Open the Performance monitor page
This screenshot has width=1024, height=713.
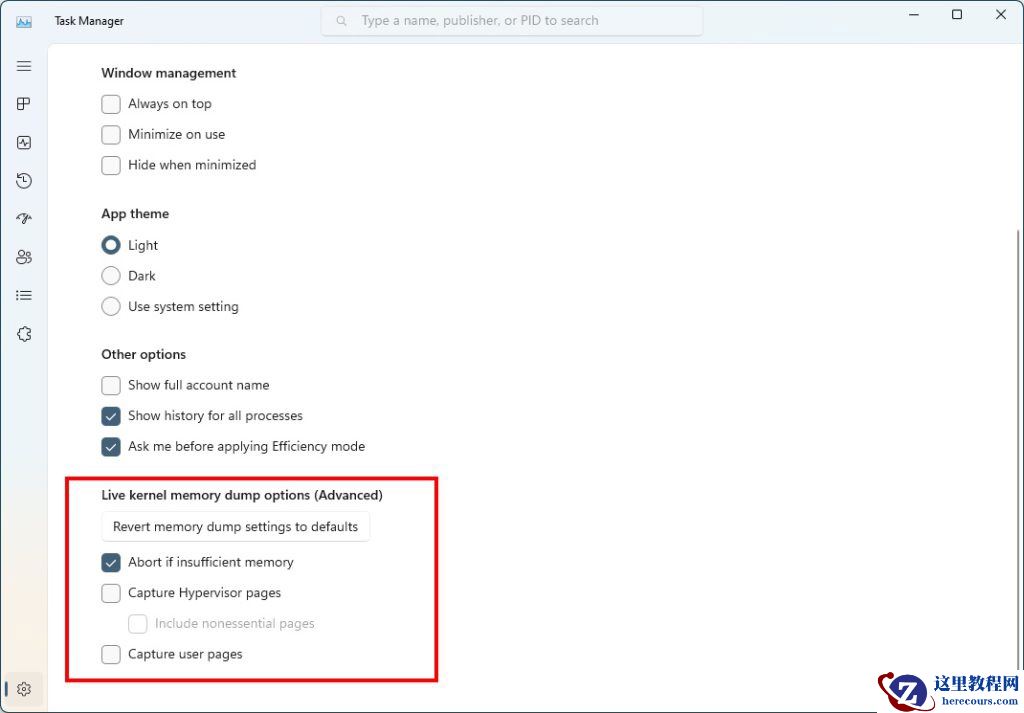(24, 142)
